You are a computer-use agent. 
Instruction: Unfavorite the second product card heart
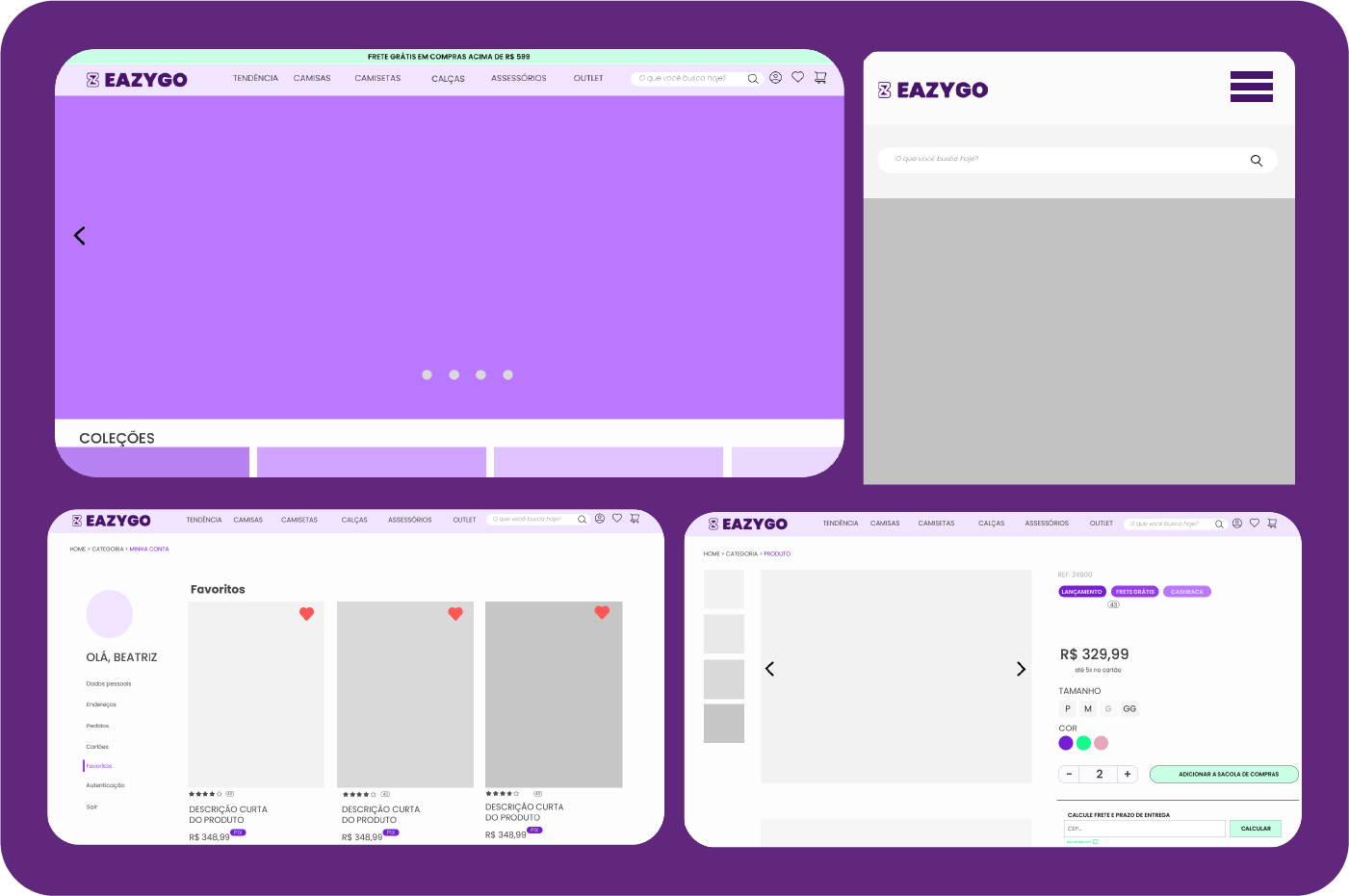455,614
